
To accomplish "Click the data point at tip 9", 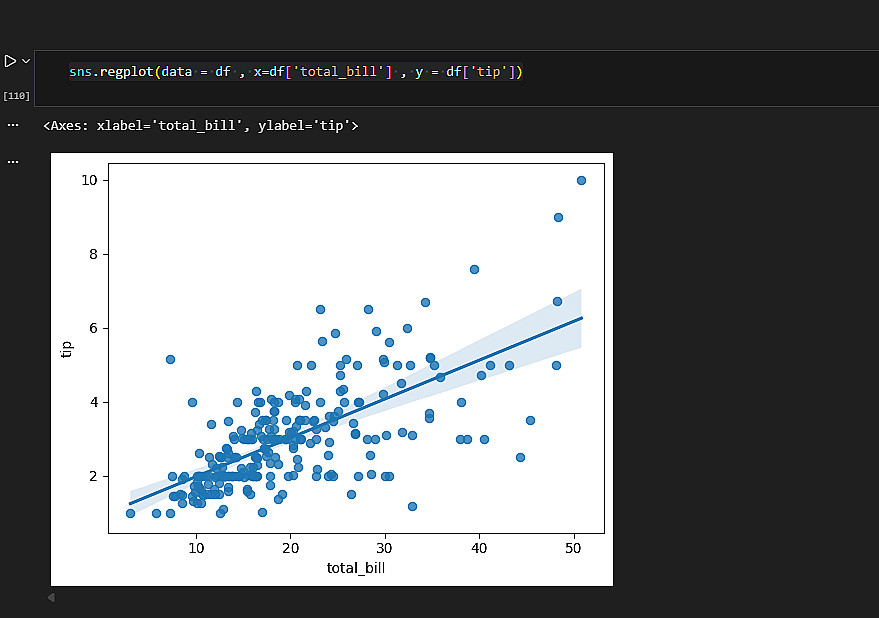I will coord(558,217).
